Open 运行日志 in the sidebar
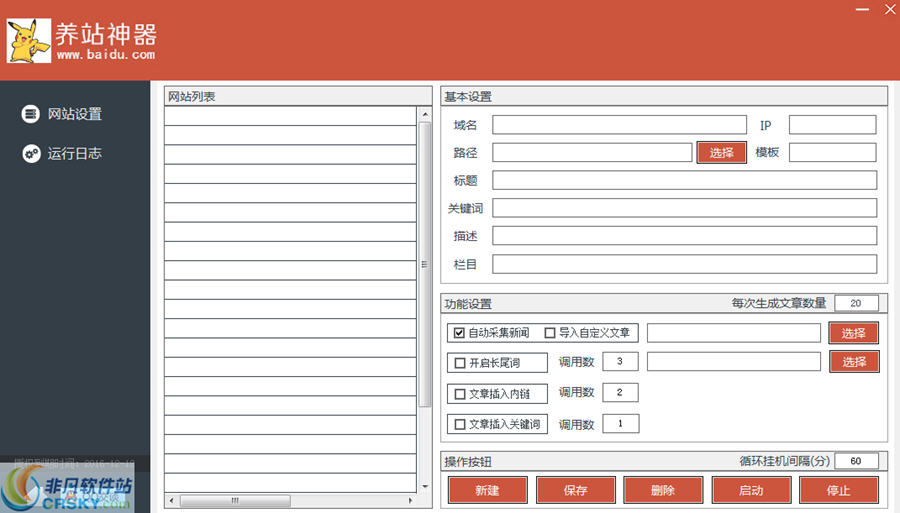900x513 pixels. point(75,153)
